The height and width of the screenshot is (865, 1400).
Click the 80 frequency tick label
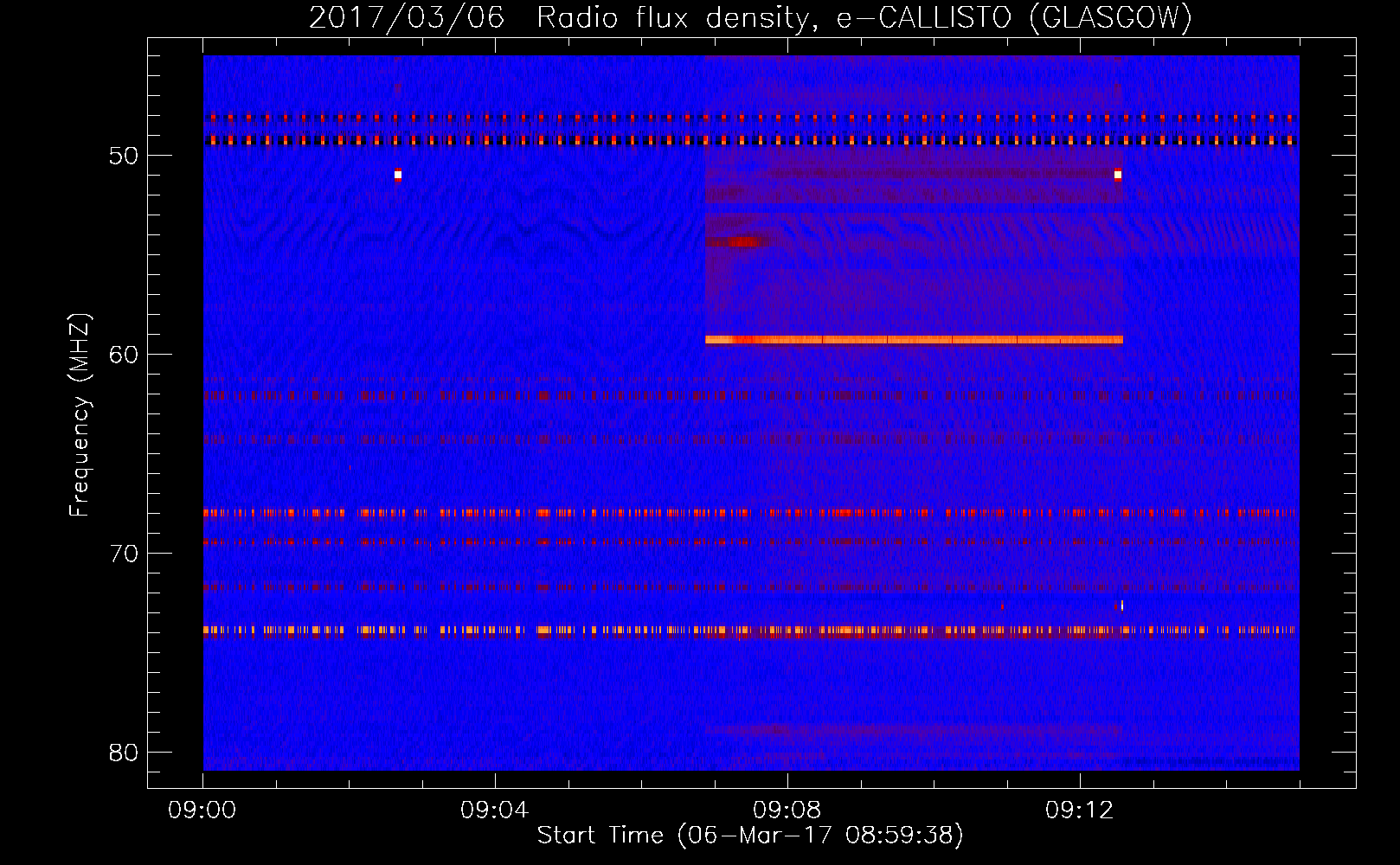tap(124, 753)
